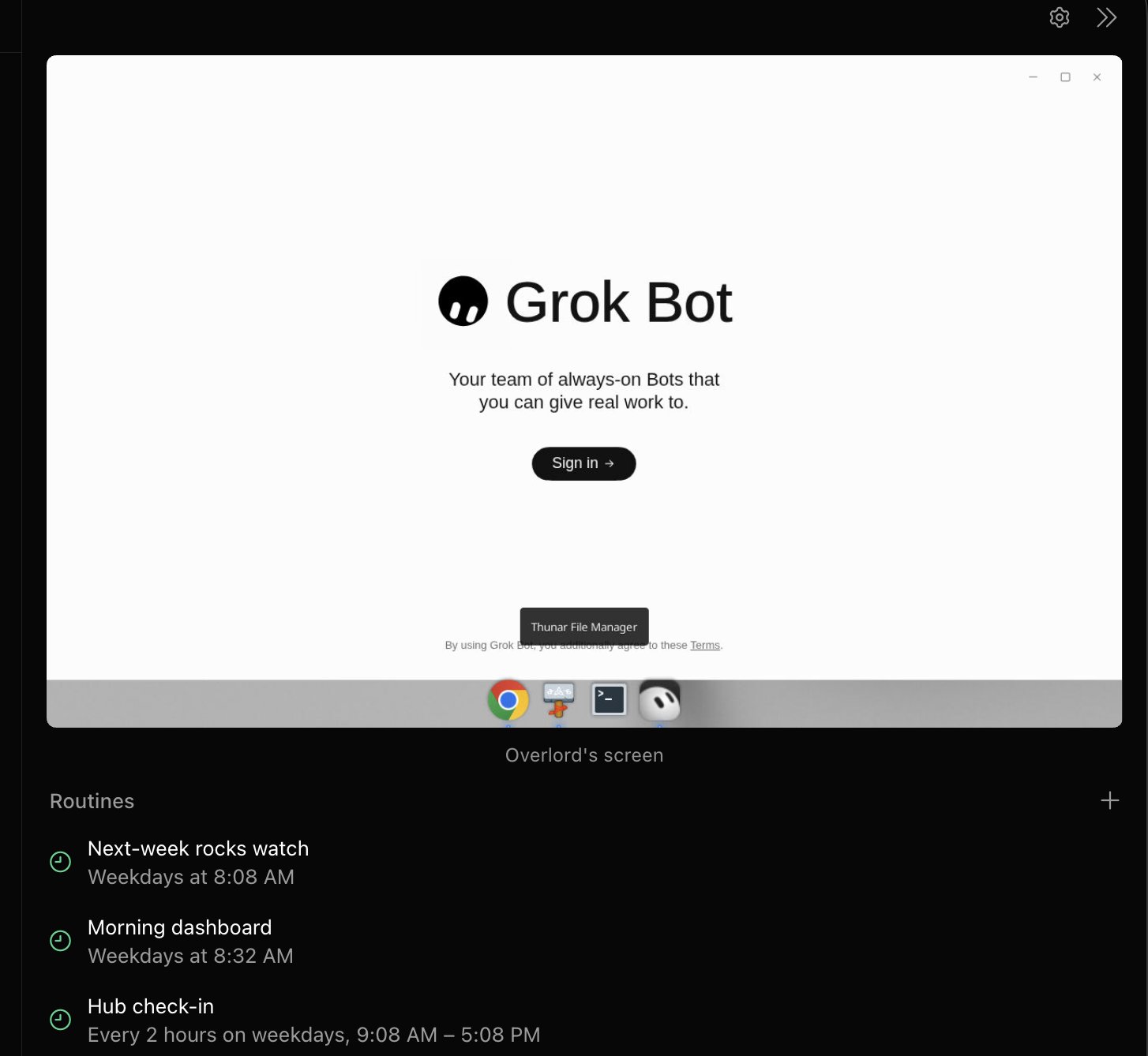1148x1056 pixels.
Task: Select the Overlord's screen label
Action: [584, 755]
